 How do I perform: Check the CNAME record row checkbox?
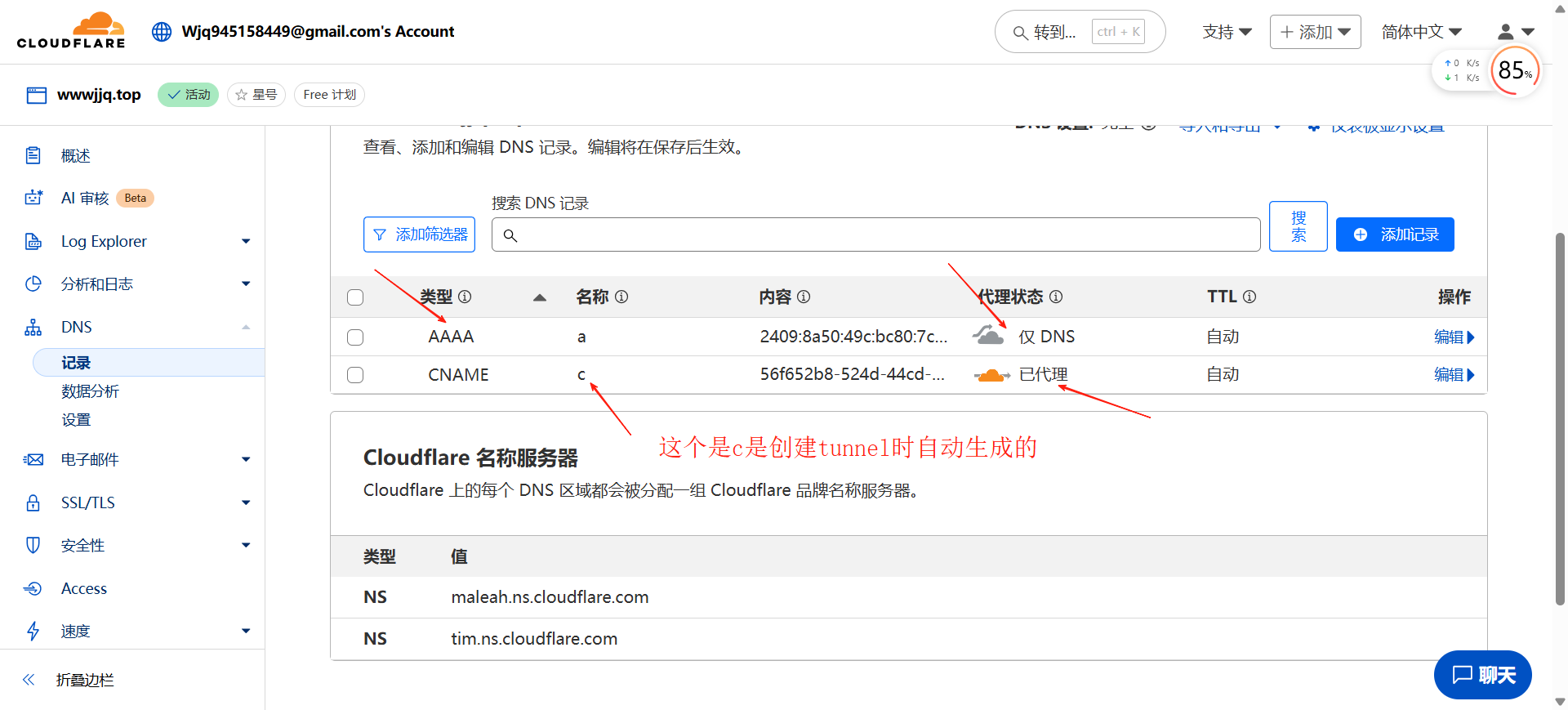(355, 375)
